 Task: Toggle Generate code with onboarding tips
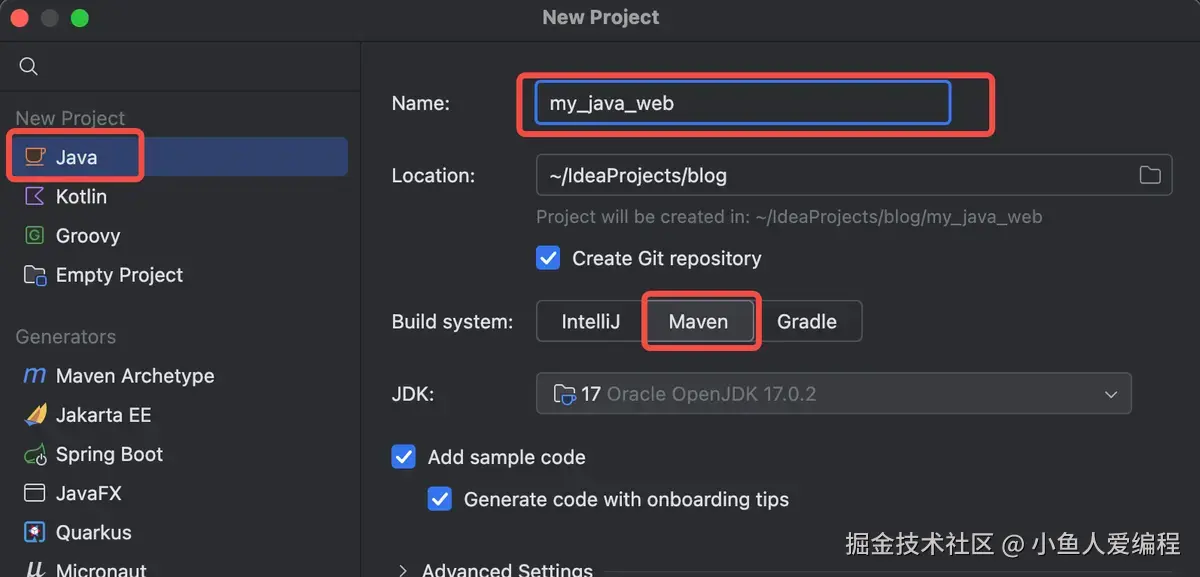click(440, 499)
